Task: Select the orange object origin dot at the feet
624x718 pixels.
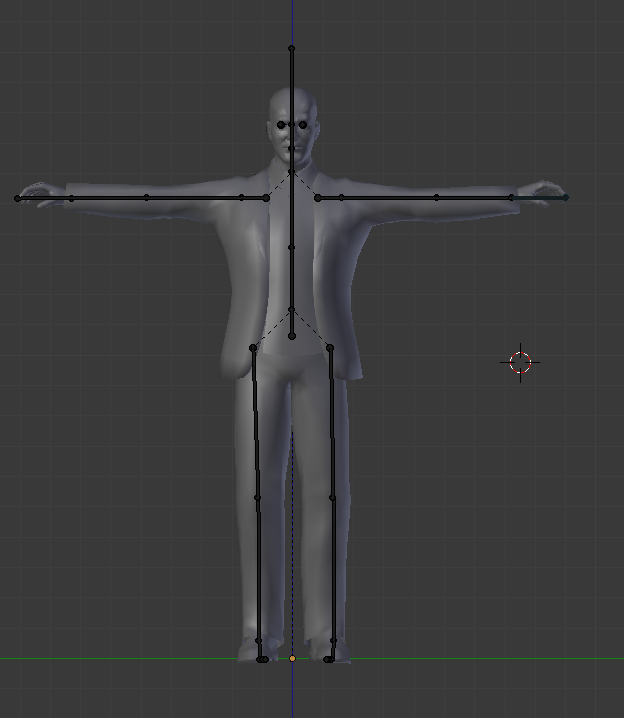Action: pos(293,658)
